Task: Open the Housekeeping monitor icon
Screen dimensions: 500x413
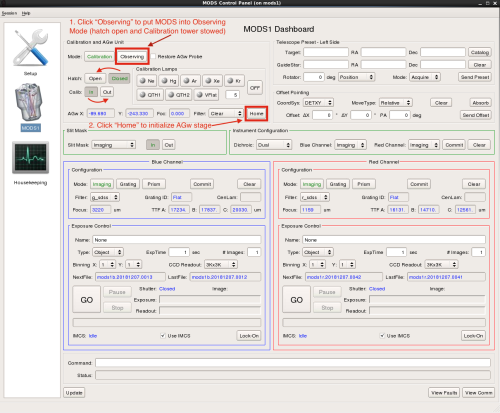Action: pos(31,158)
